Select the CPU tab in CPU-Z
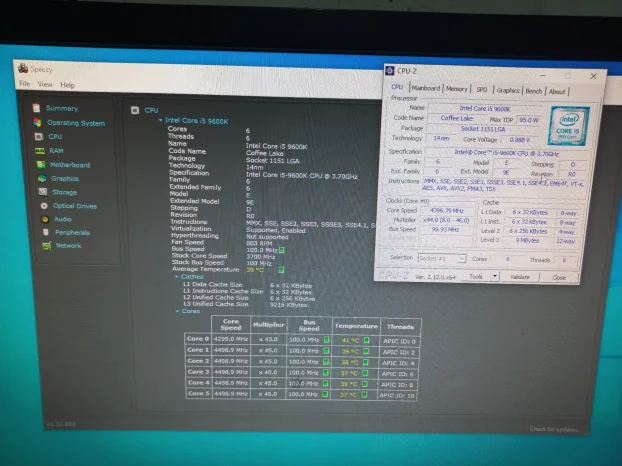 click(x=397, y=87)
